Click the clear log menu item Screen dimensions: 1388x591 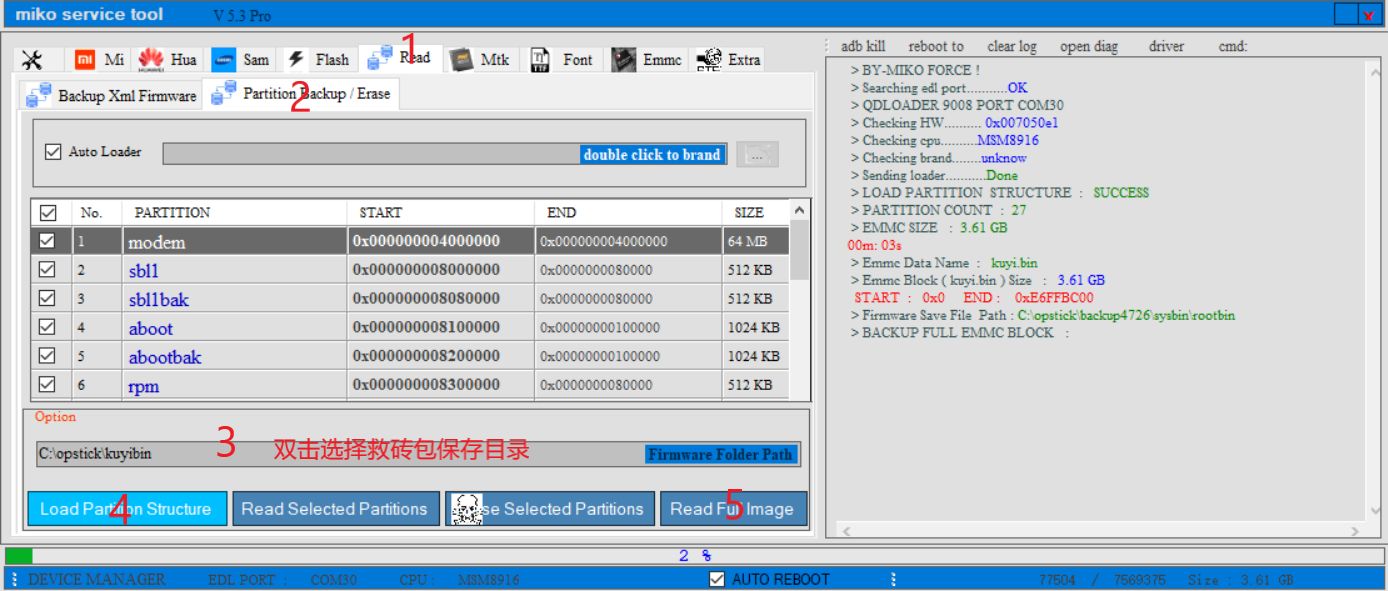tap(1014, 45)
